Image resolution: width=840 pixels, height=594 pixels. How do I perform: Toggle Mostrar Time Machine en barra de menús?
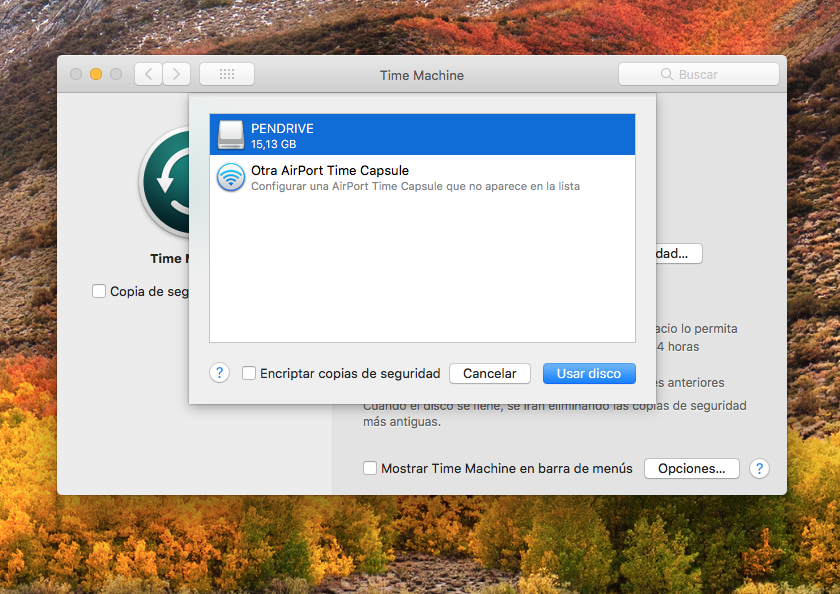tap(370, 468)
